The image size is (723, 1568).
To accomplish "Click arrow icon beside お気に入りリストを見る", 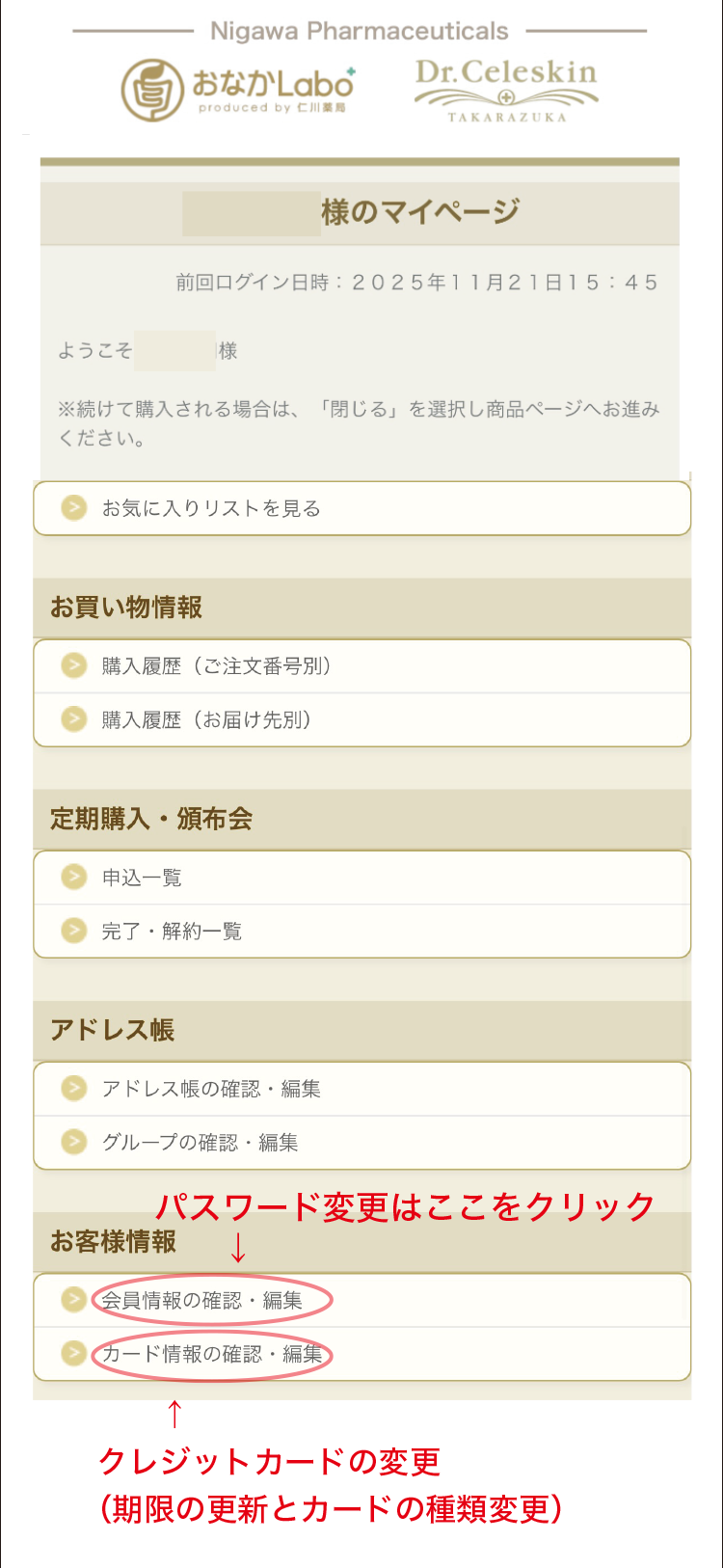I will [x=74, y=507].
